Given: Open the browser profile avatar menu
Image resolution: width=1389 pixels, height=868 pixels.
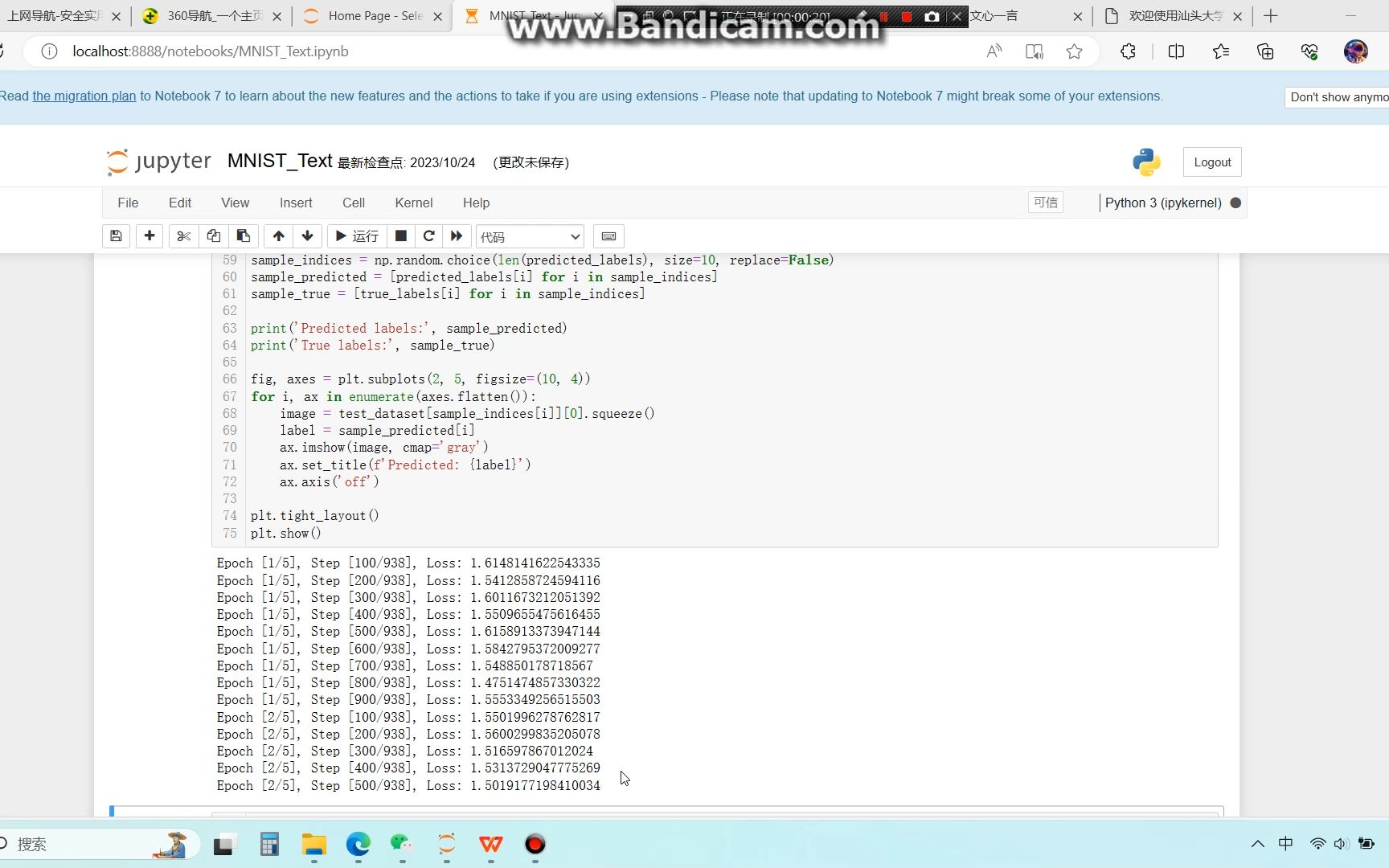Looking at the screenshot, I should click(1356, 51).
